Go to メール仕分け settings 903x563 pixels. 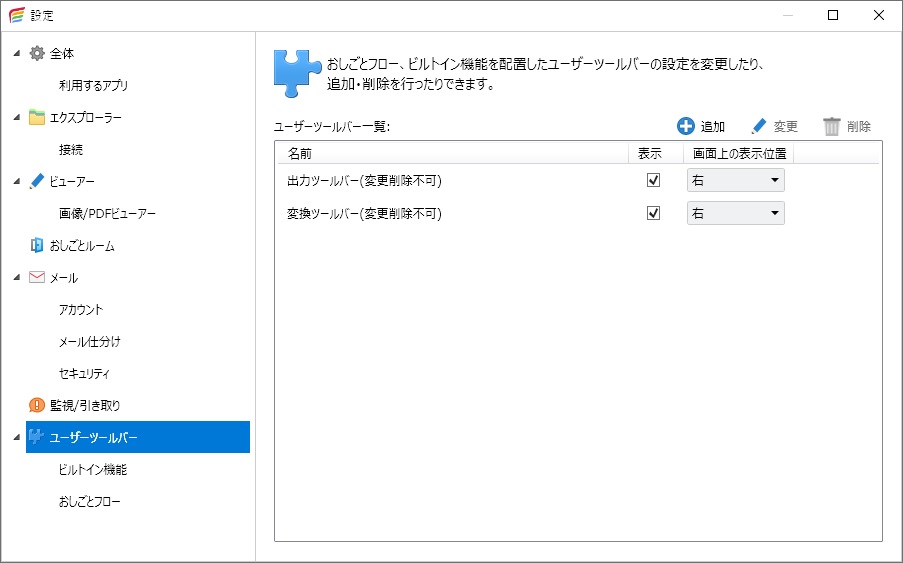(90, 341)
